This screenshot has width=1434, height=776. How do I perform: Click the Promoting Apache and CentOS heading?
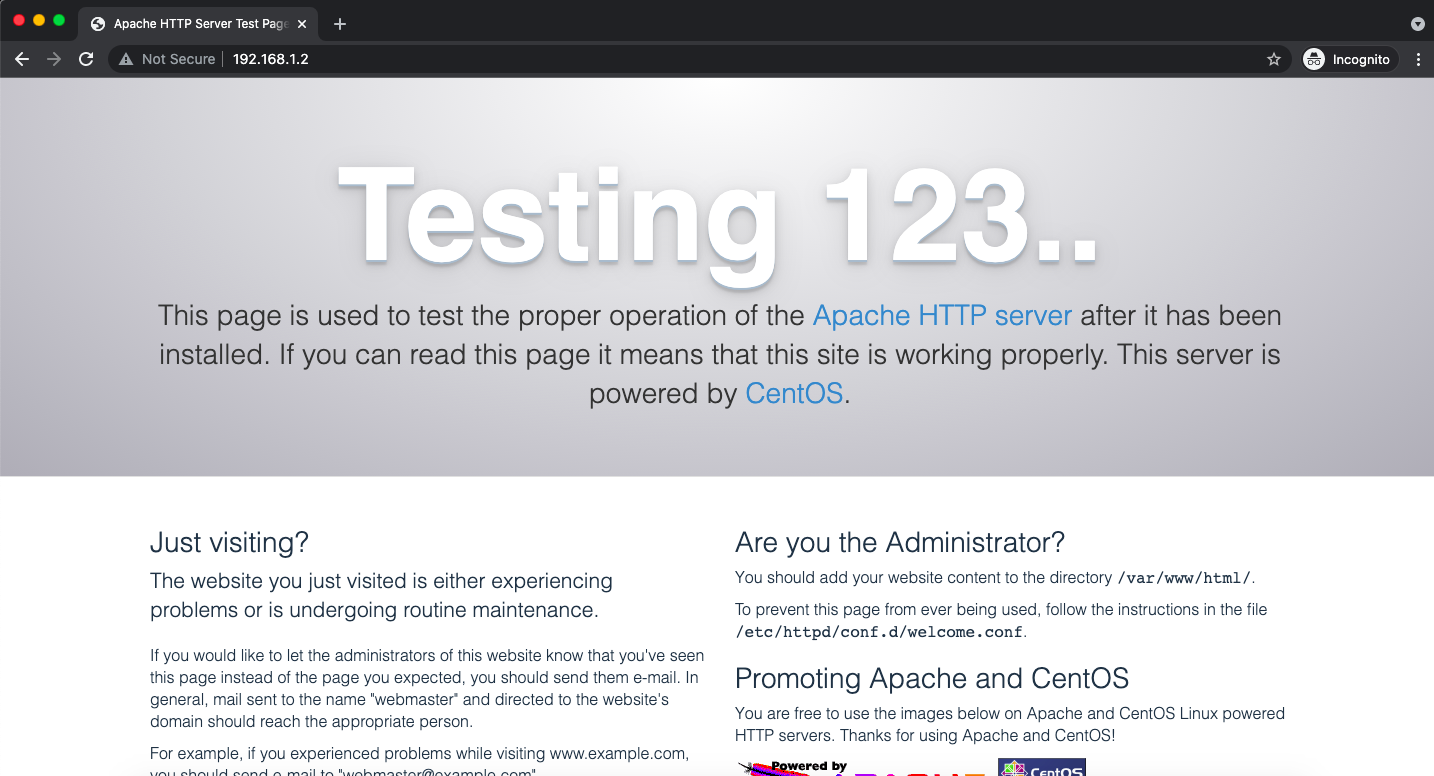tap(932, 679)
